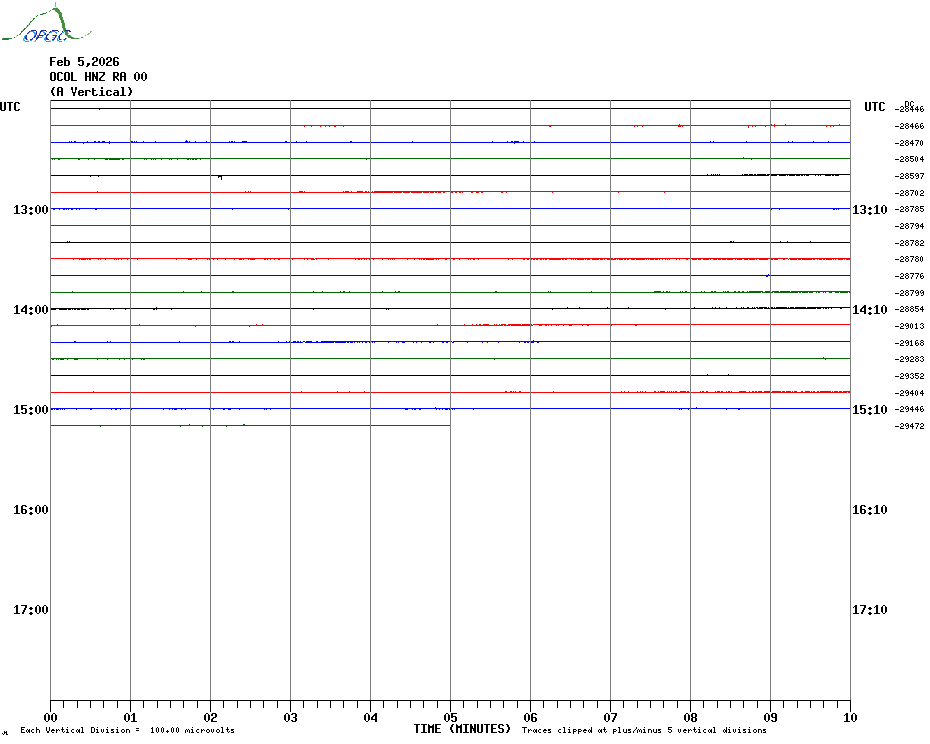Click the Traces clipped footnote text
Viewport: 930px width, 744px height.
644,731
